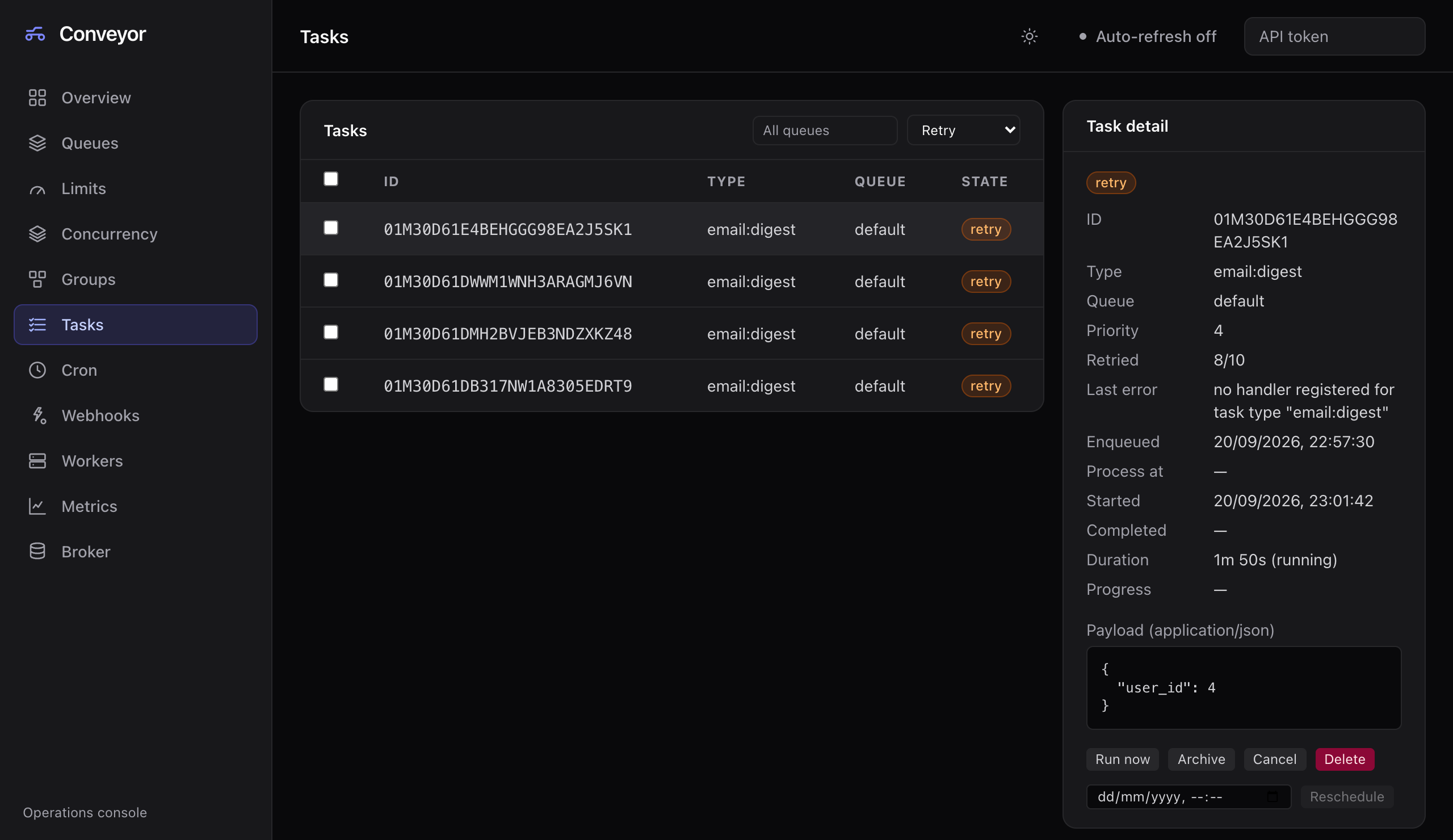This screenshot has width=1453, height=840.
Task: Toggle Auto-refresh off switch
Action: (1148, 37)
